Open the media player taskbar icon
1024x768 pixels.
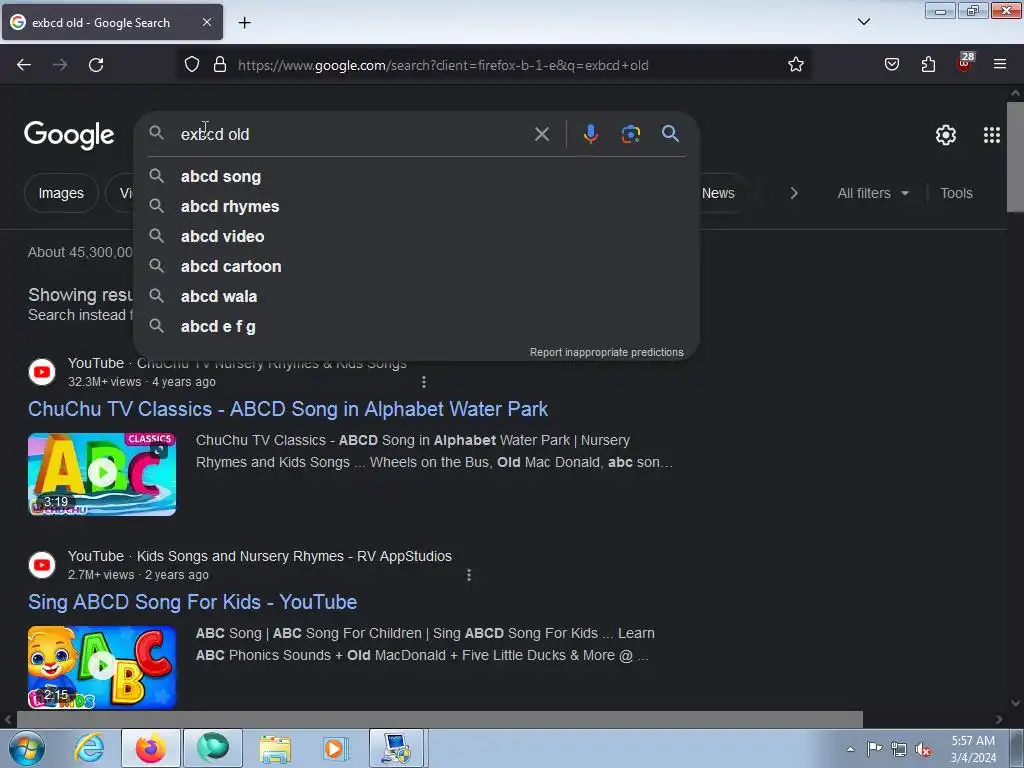pos(336,748)
